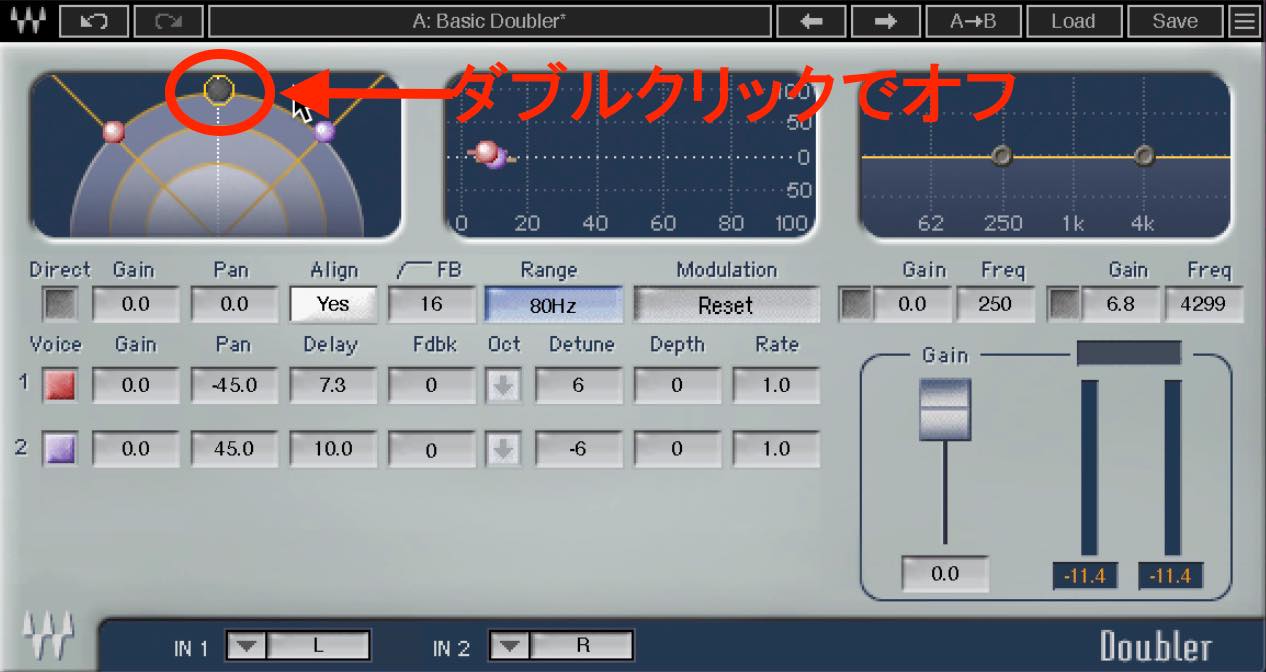Viewport: 1266px width, 672px height.
Task: Click the voice marker in delay graph
Action: 490,154
